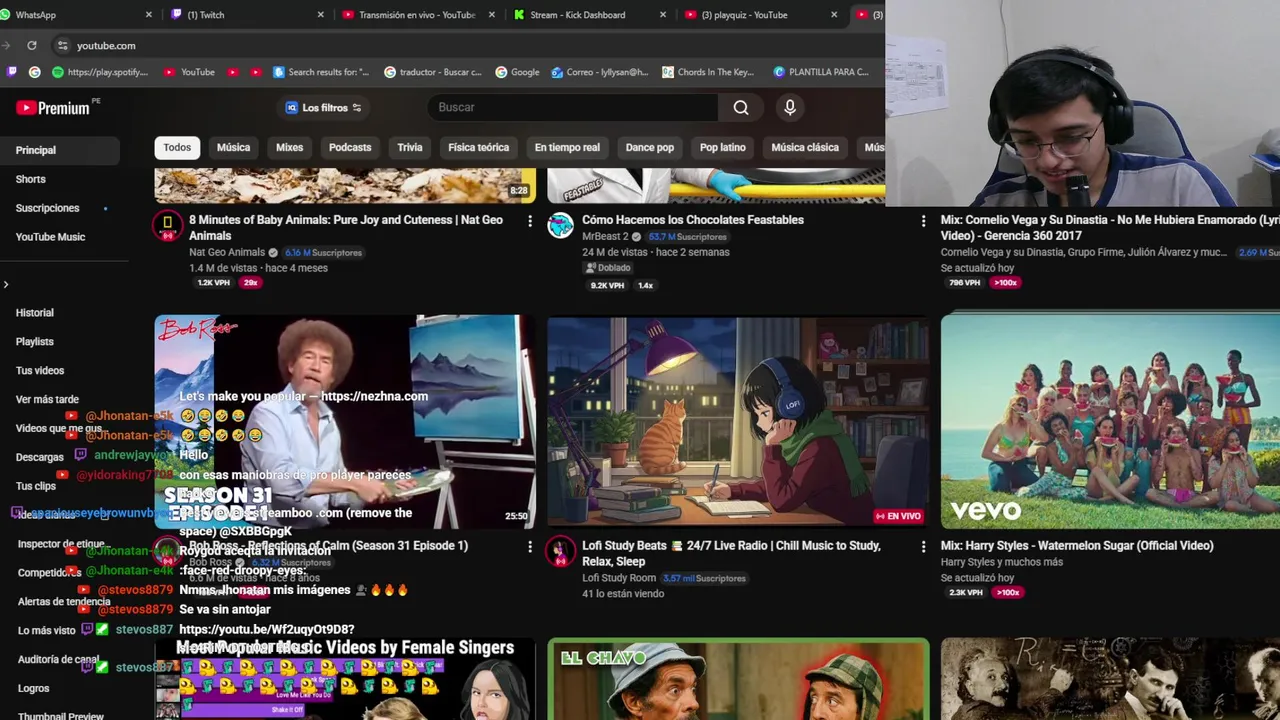Screen dimensions: 1280x720
Task: Click the youtube.com address bar
Action: click(x=470, y=45)
